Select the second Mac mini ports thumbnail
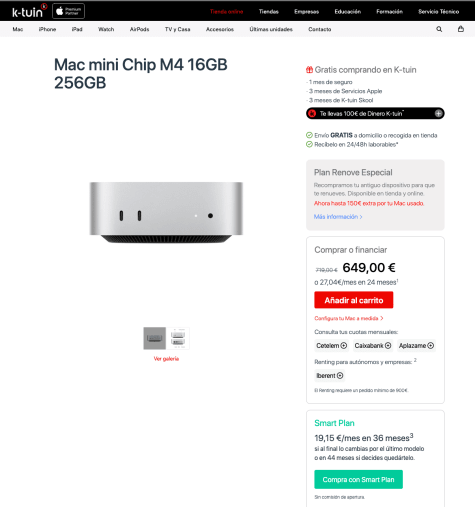Screen dimensions: 475x507 click(x=178, y=338)
